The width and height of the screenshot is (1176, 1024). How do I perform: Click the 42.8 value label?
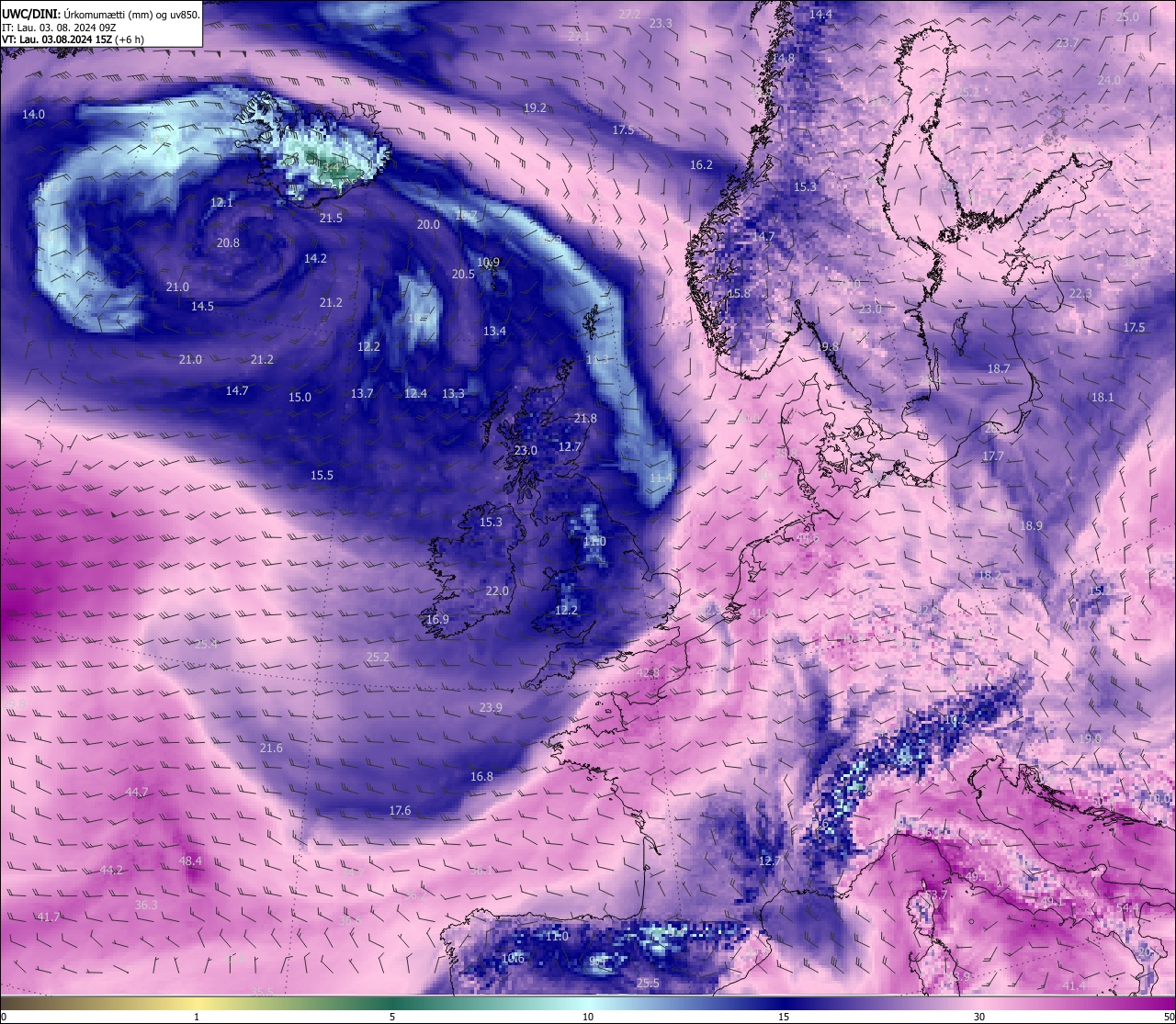click(648, 672)
